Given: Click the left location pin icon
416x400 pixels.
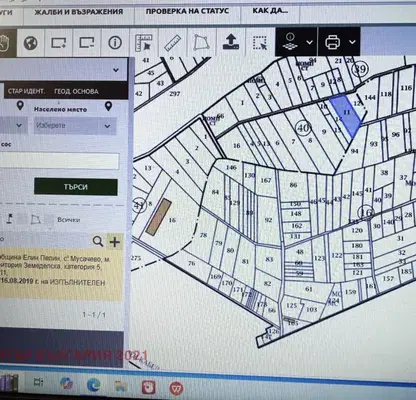Looking at the screenshot, I should tap(20, 106).
